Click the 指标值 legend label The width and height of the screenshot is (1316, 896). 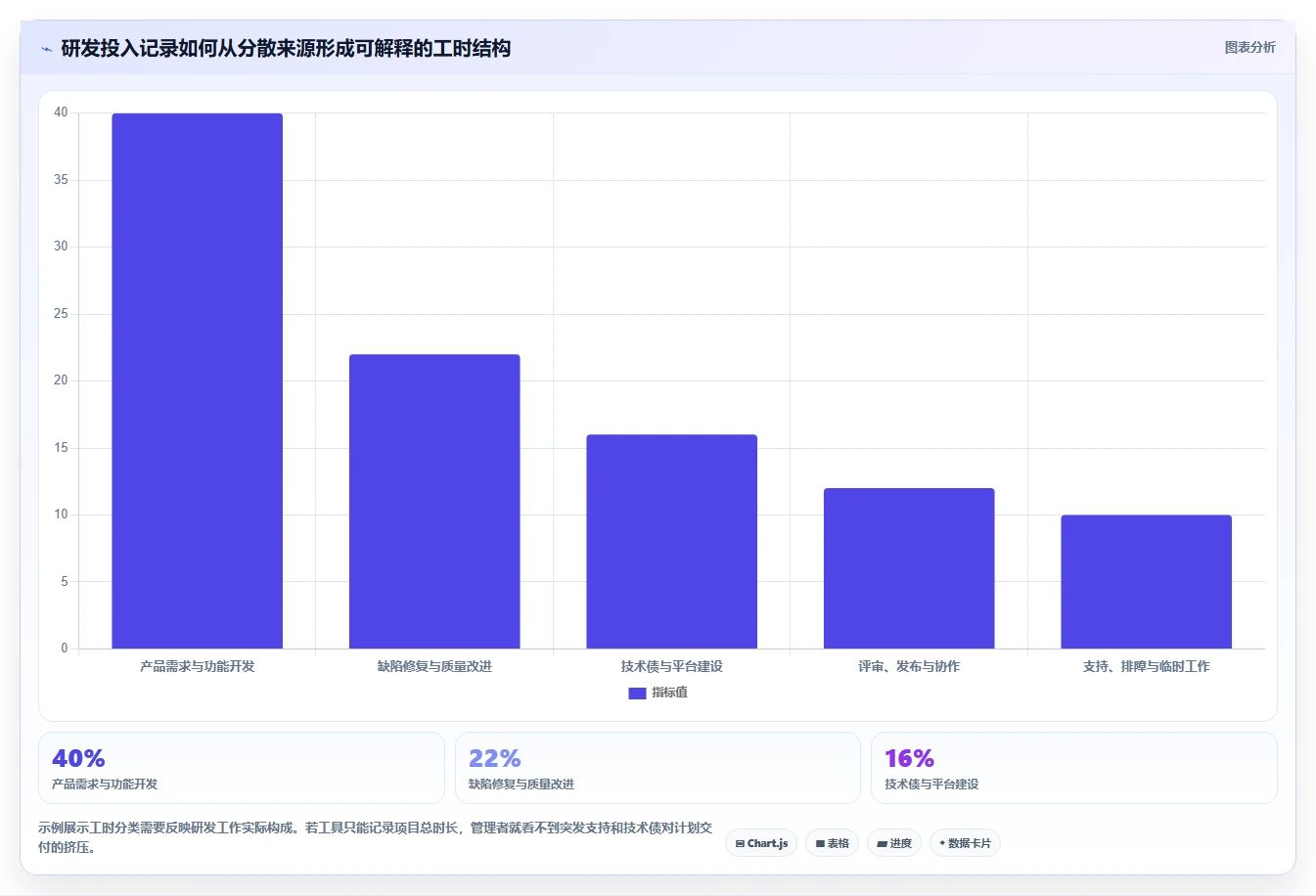[670, 693]
